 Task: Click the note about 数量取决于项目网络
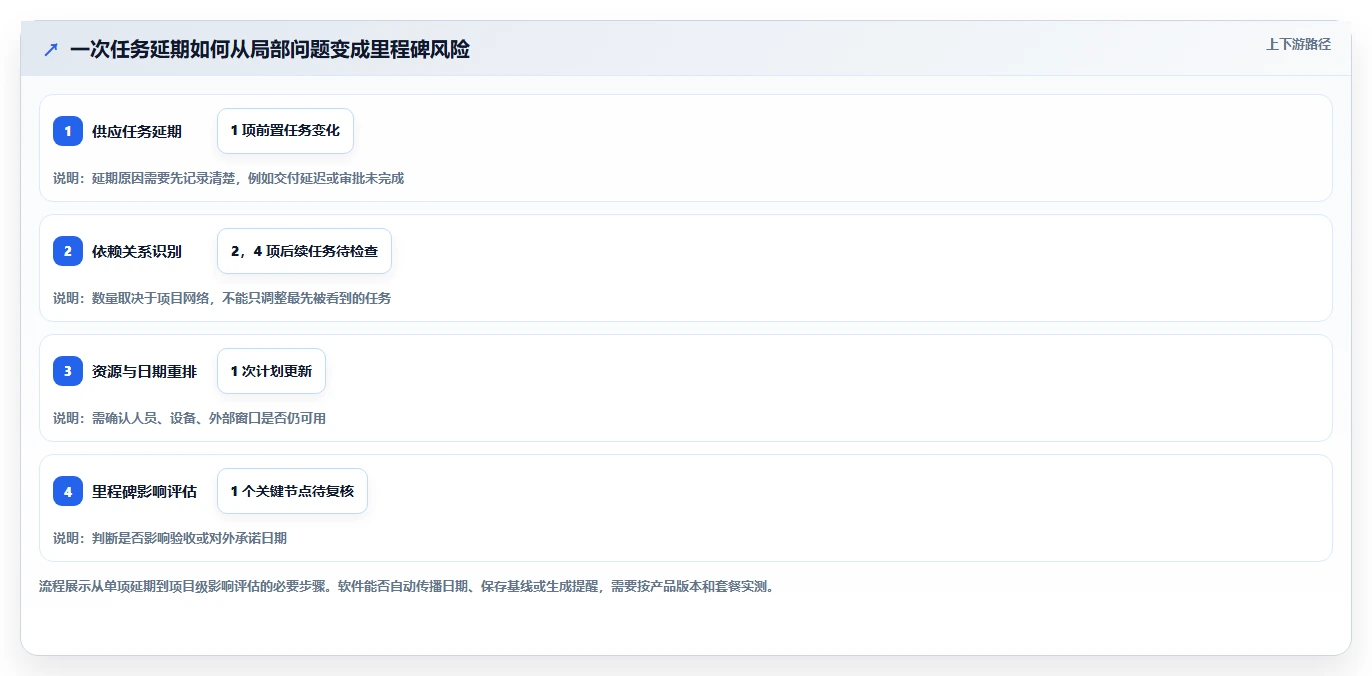222,298
